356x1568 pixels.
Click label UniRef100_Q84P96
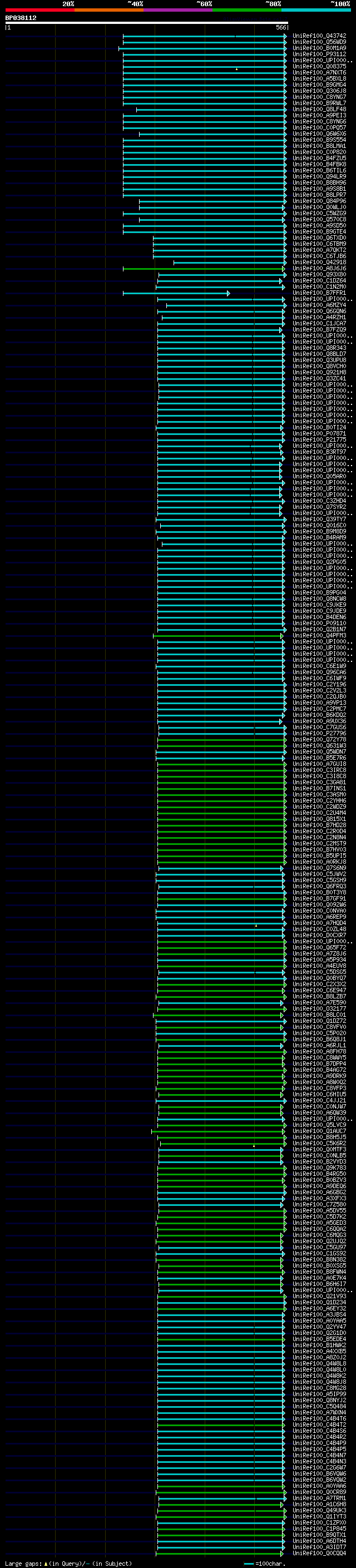click(319, 201)
